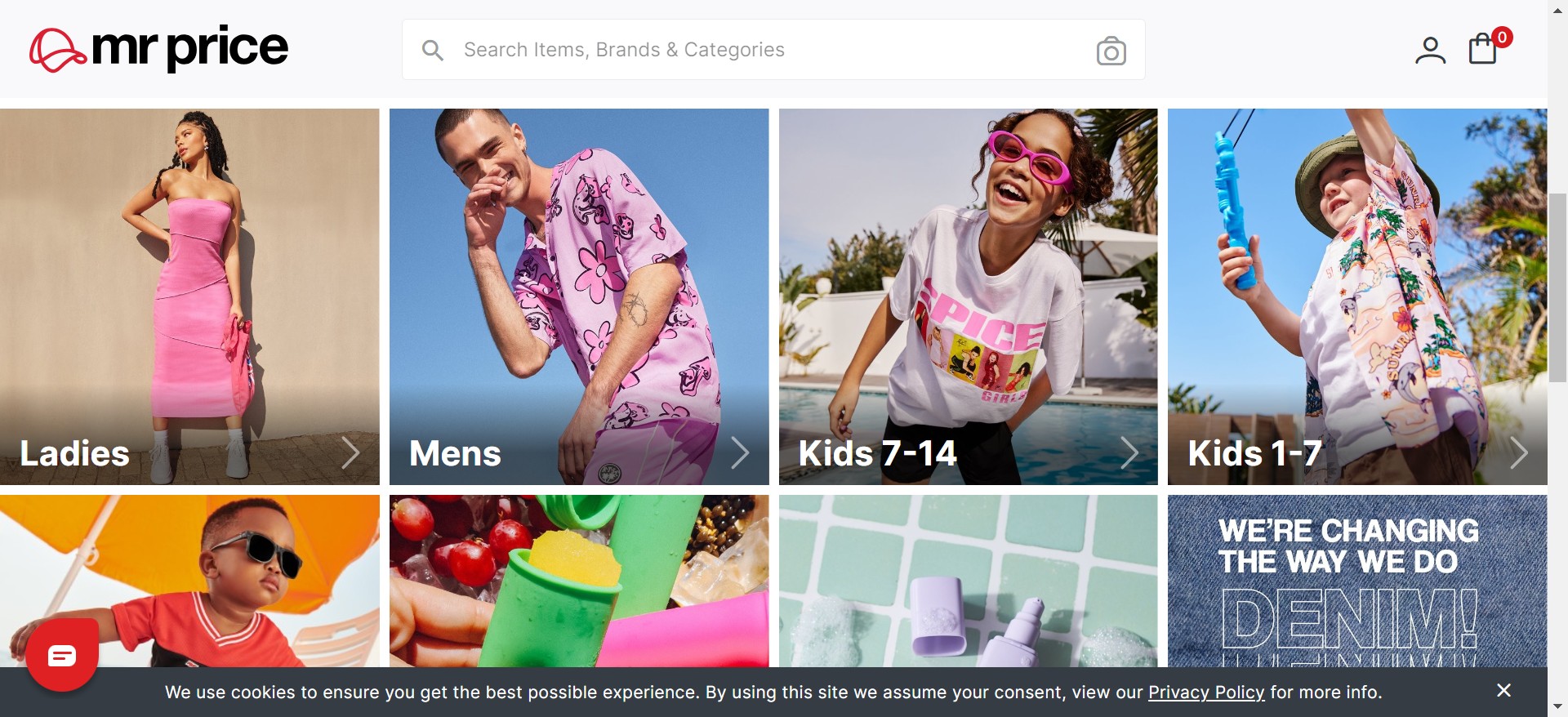Open visual search camera icon
1568x717 pixels.
(x=1111, y=51)
